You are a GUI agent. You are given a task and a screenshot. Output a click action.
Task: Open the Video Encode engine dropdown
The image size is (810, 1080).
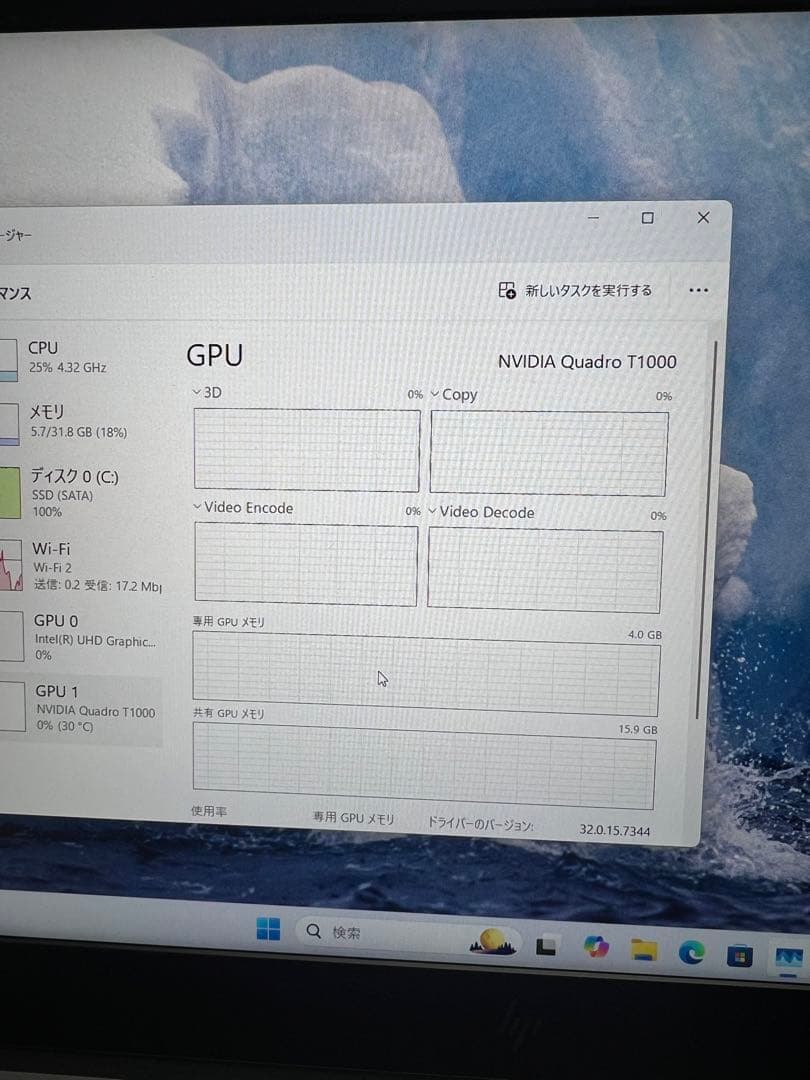click(197, 507)
